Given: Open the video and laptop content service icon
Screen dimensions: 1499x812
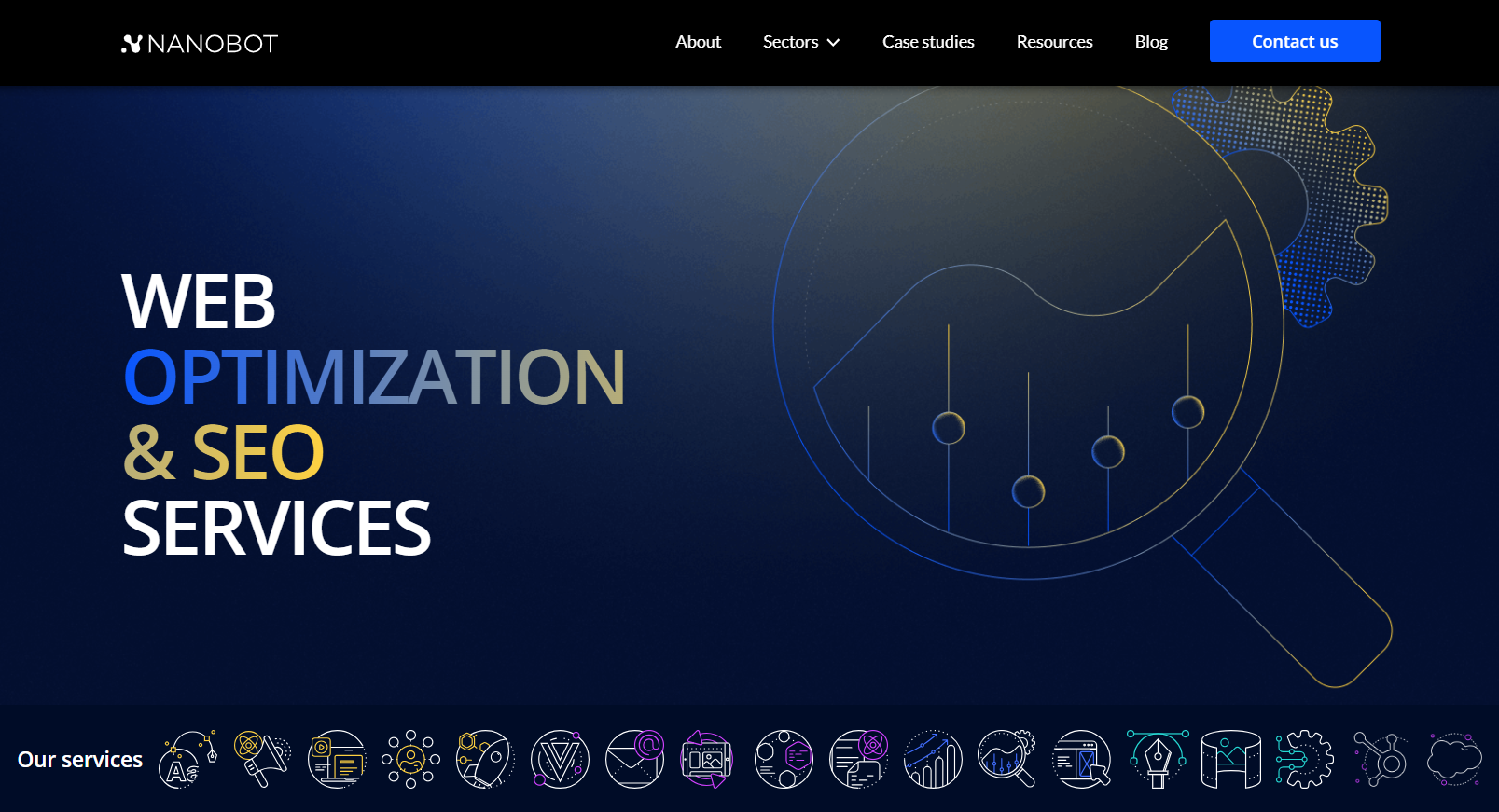Looking at the screenshot, I should (337, 759).
